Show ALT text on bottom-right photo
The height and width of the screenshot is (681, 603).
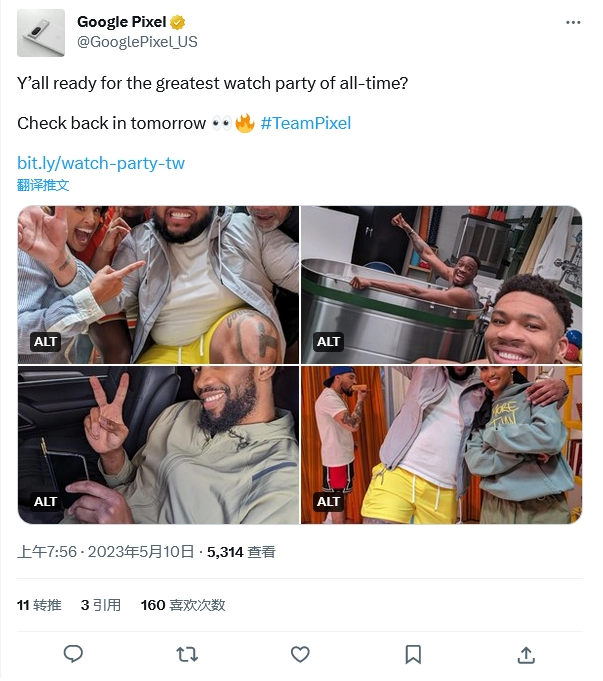click(328, 503)
